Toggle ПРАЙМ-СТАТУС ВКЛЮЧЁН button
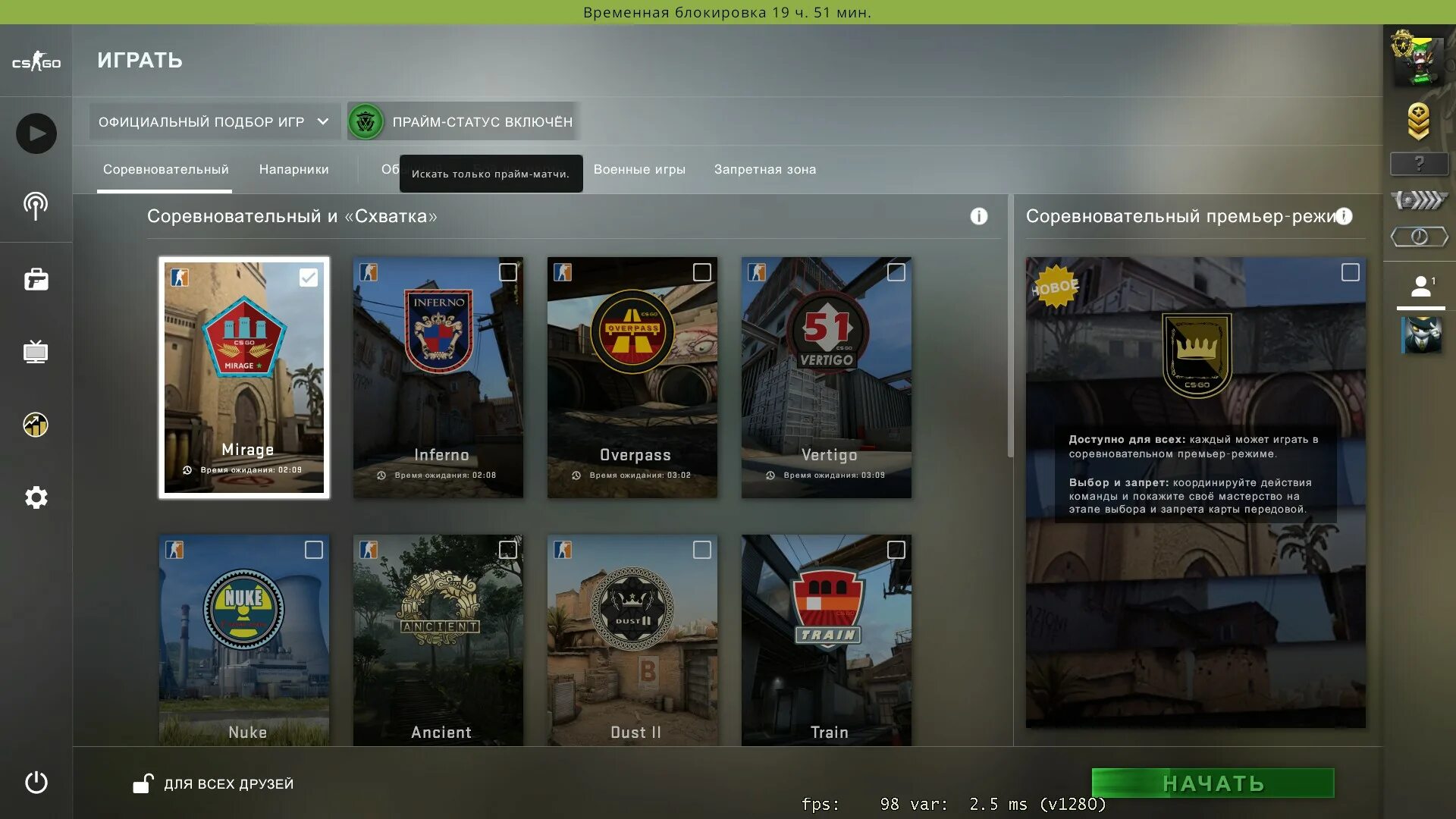 pos(464,121)
